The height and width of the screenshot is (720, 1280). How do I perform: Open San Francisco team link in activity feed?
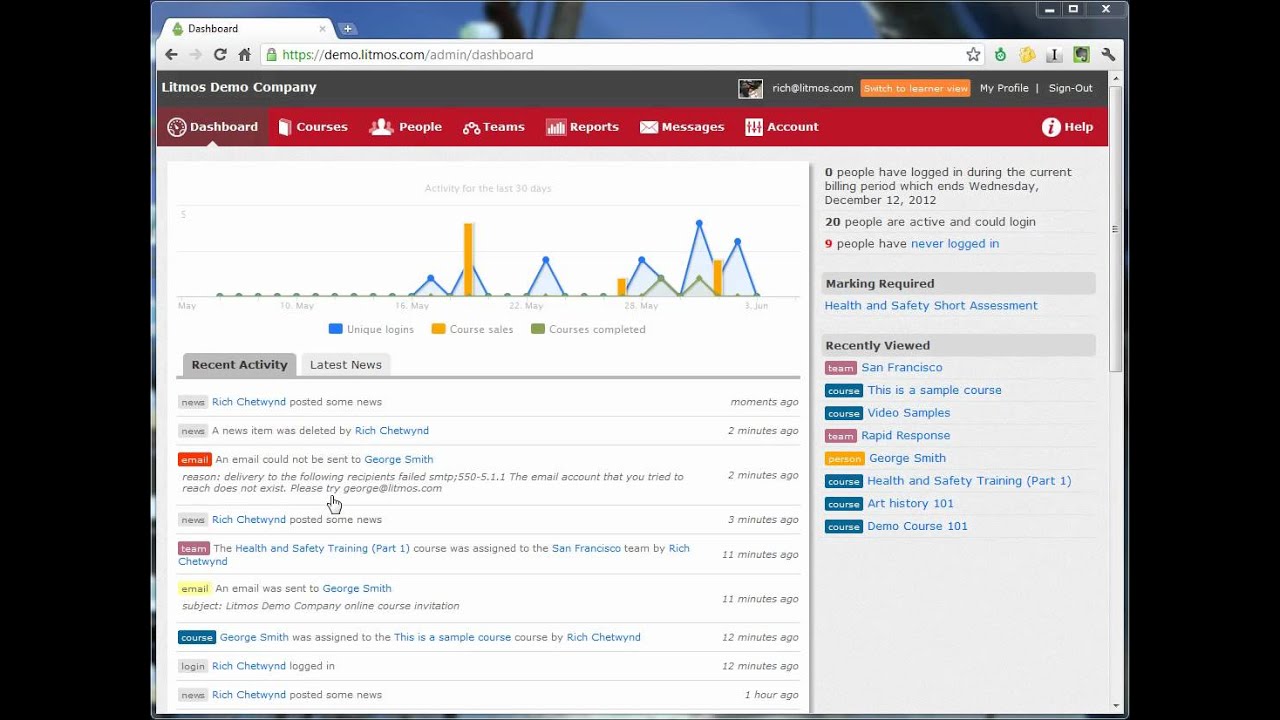585,549
